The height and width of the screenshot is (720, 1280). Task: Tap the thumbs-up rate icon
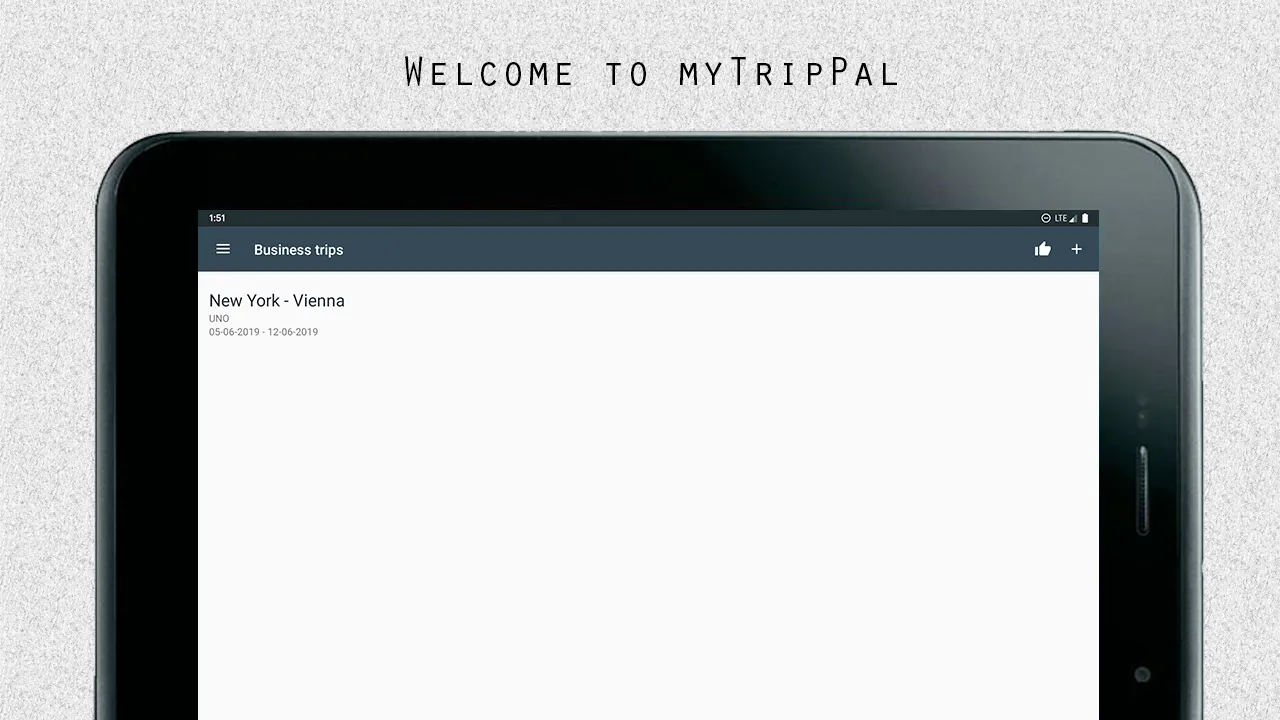tap(1043, 249)
